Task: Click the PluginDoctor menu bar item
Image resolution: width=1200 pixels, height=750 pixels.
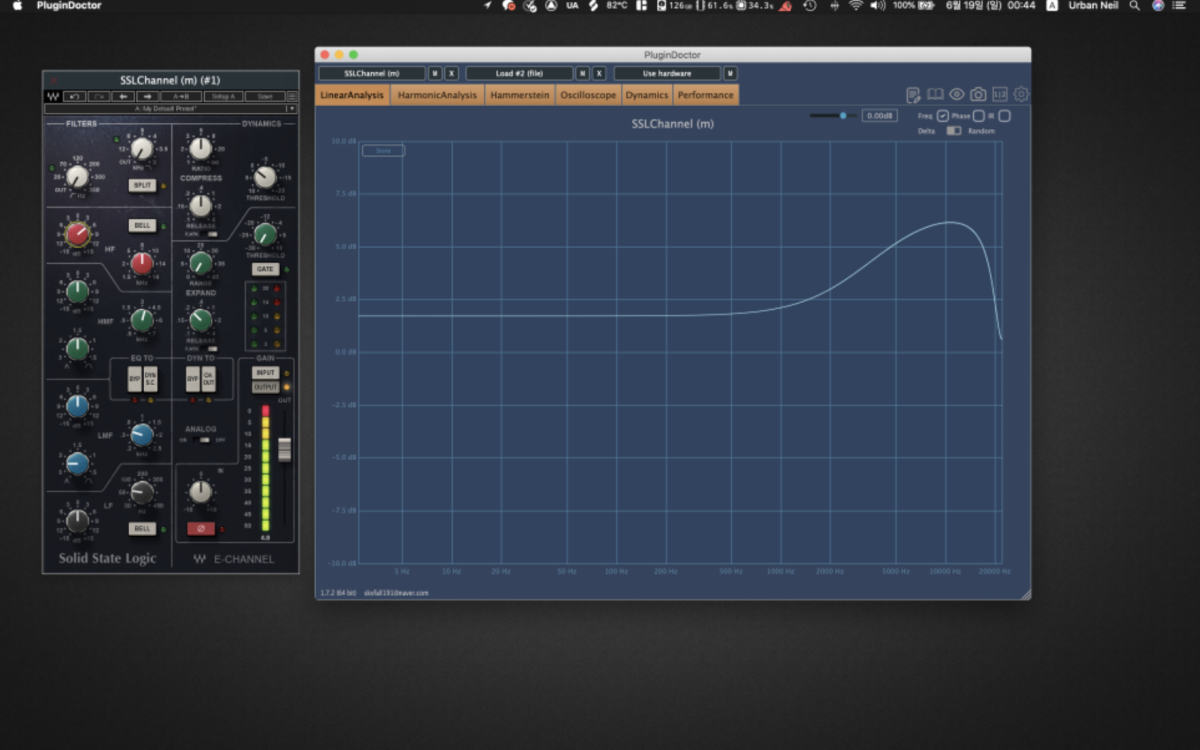Action: [x=69, y=6]
